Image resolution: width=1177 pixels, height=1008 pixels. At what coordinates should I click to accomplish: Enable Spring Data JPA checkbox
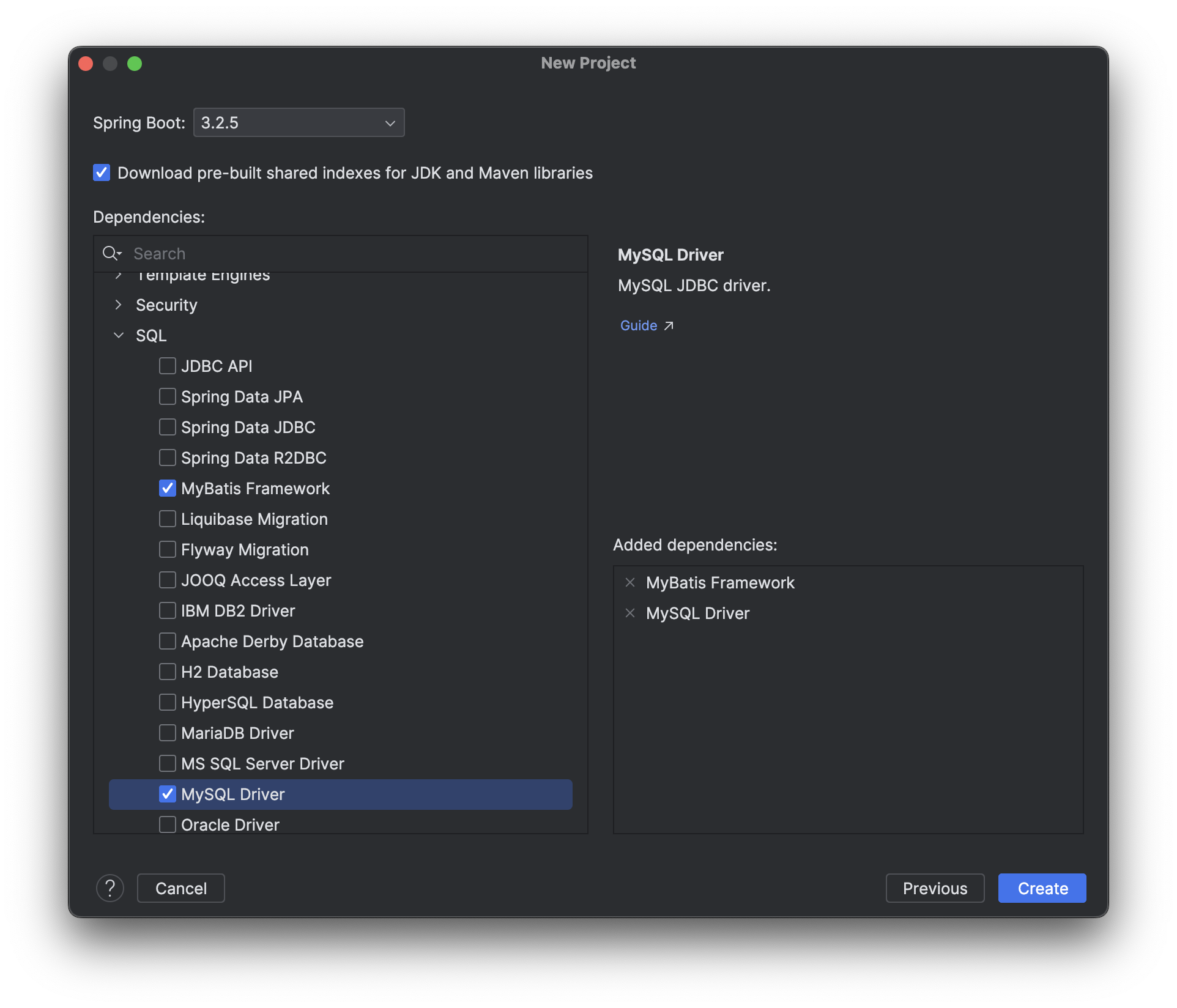click(167, 396)
